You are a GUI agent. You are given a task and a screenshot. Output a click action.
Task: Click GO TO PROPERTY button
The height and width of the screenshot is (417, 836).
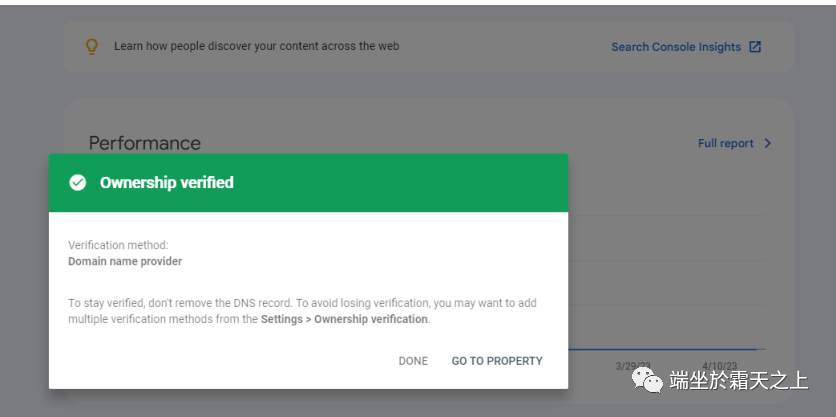pos(497,361)
